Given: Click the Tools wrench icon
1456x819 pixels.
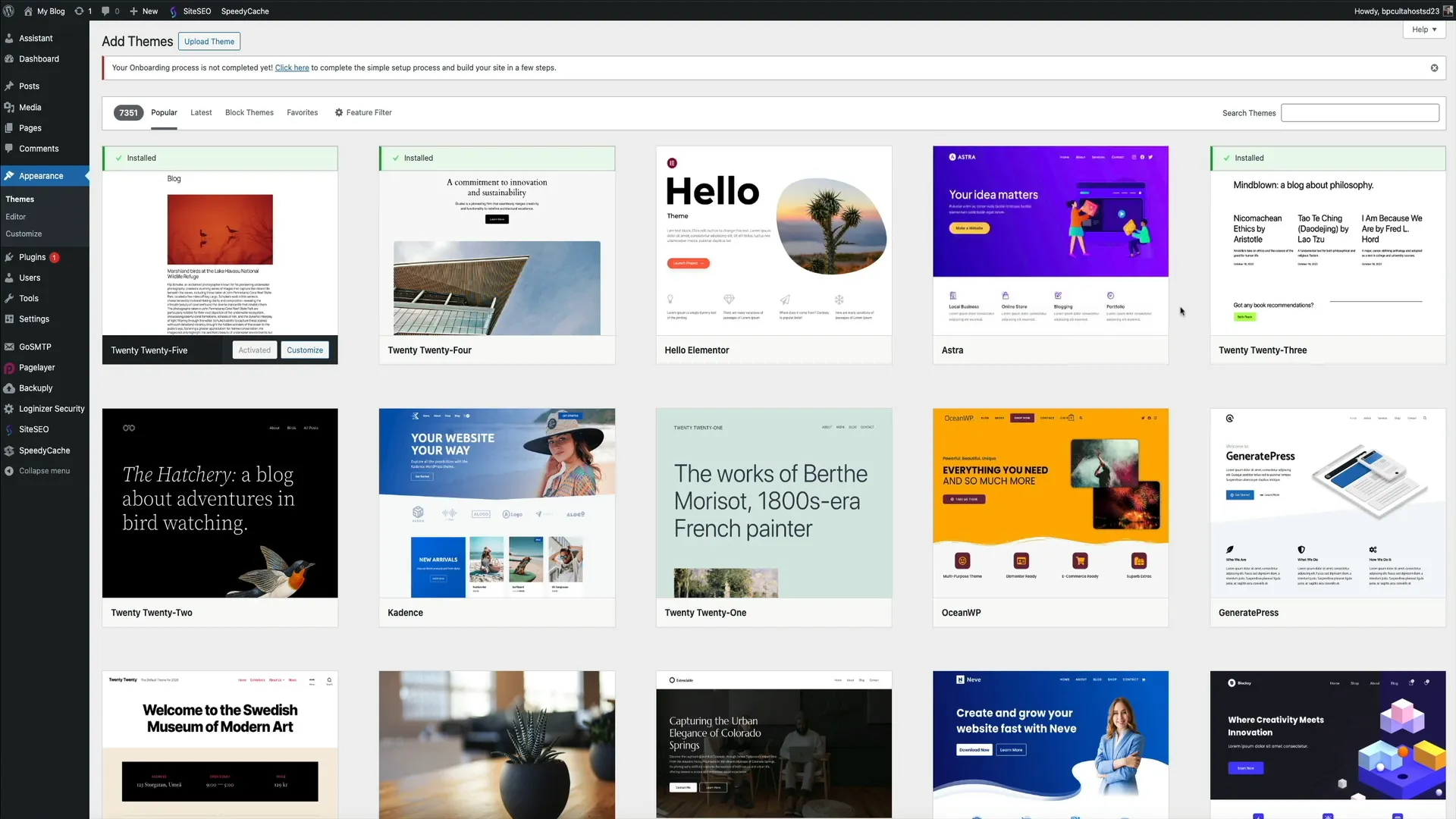Looking at the screenshot, I should pyautogui.click(x=9, y=298).
